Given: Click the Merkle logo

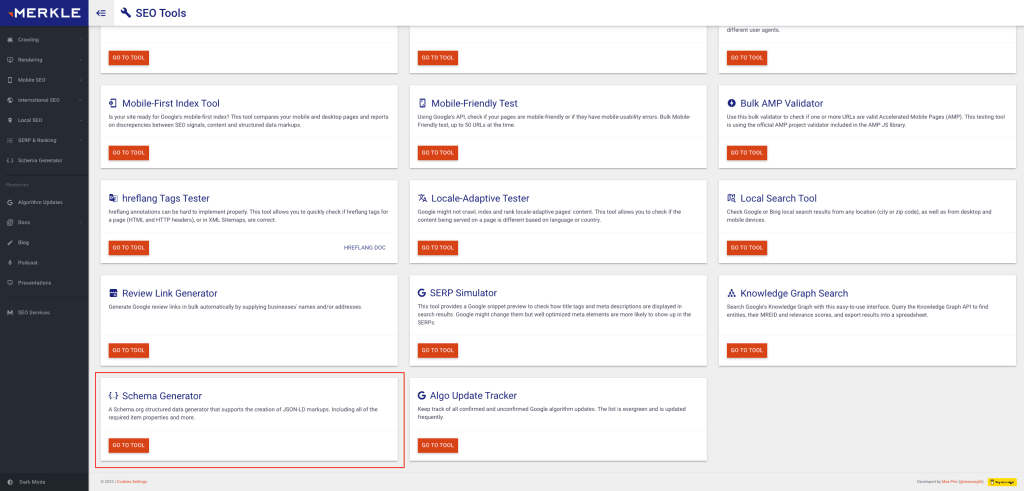Looking at the screenshot, I should pyautogui.click(x=44, y=12).
